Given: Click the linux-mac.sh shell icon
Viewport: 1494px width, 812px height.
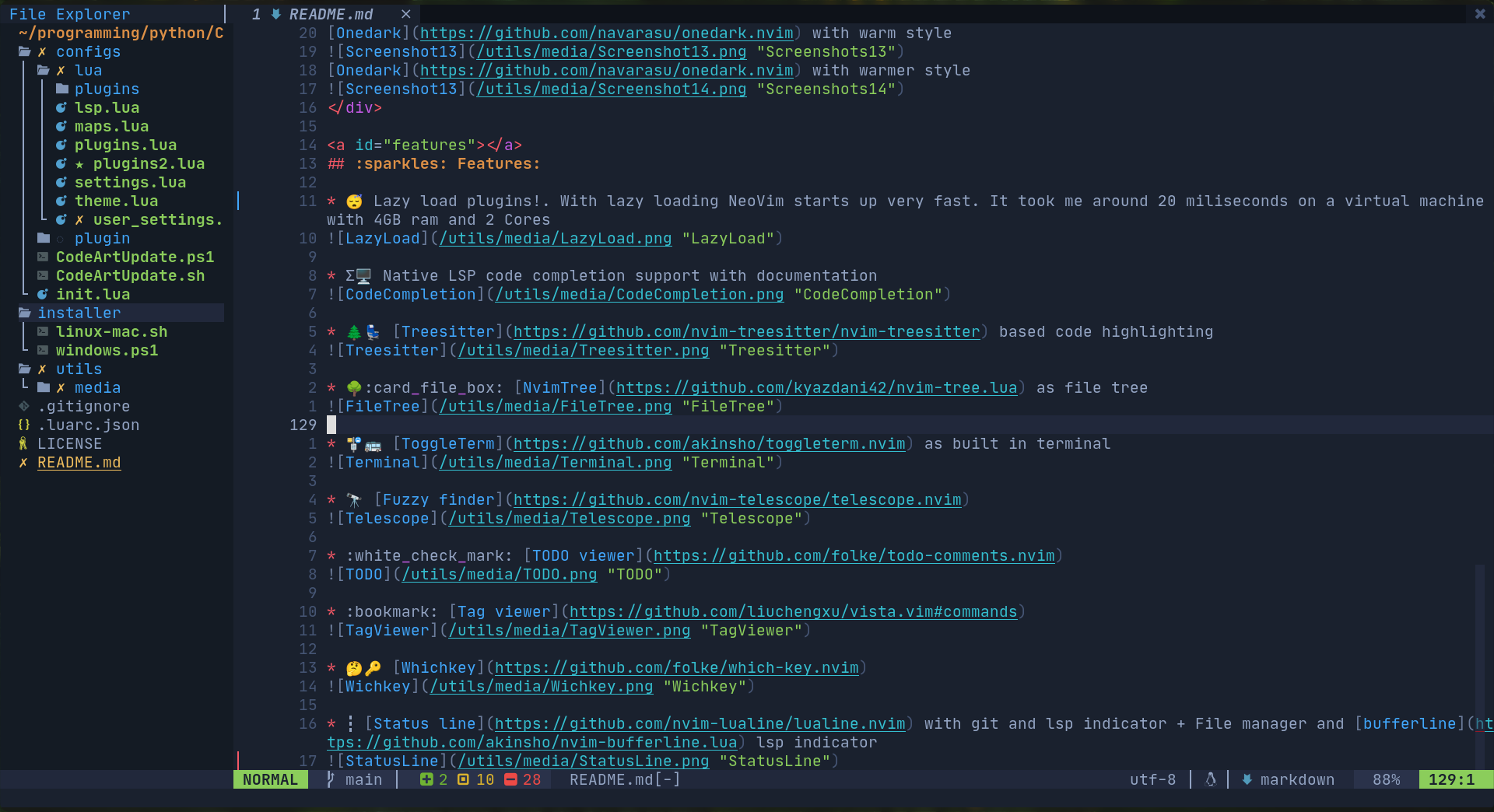Looking at the screenshot, I should (43, 332).
